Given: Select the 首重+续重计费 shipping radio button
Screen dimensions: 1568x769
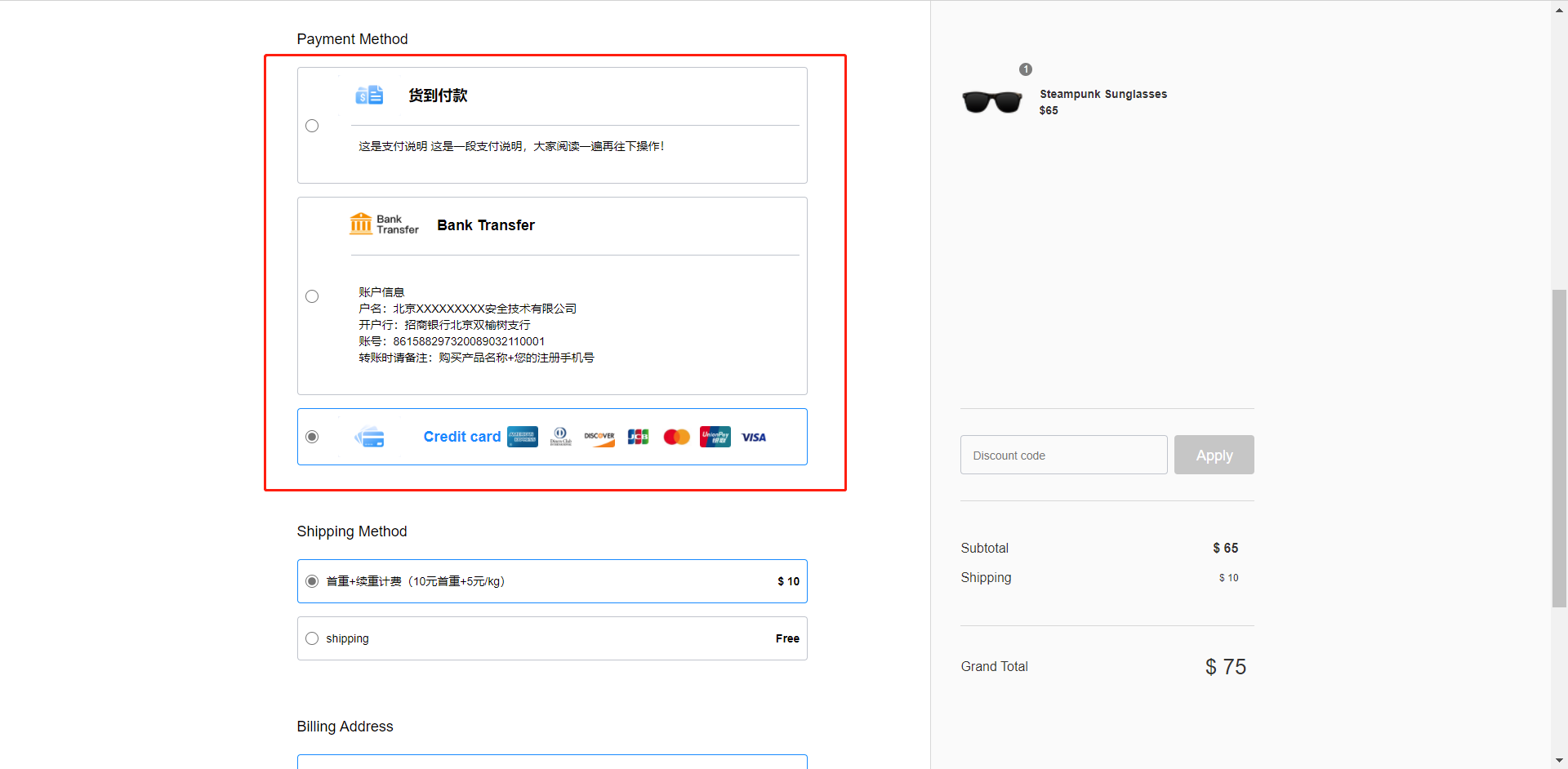Looking at the screenshot, I should 312,581.
